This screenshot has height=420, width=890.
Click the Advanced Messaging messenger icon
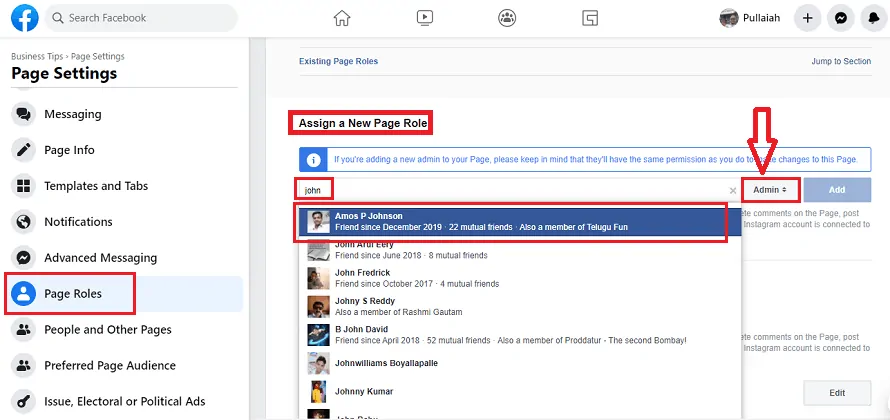point(23,258)
